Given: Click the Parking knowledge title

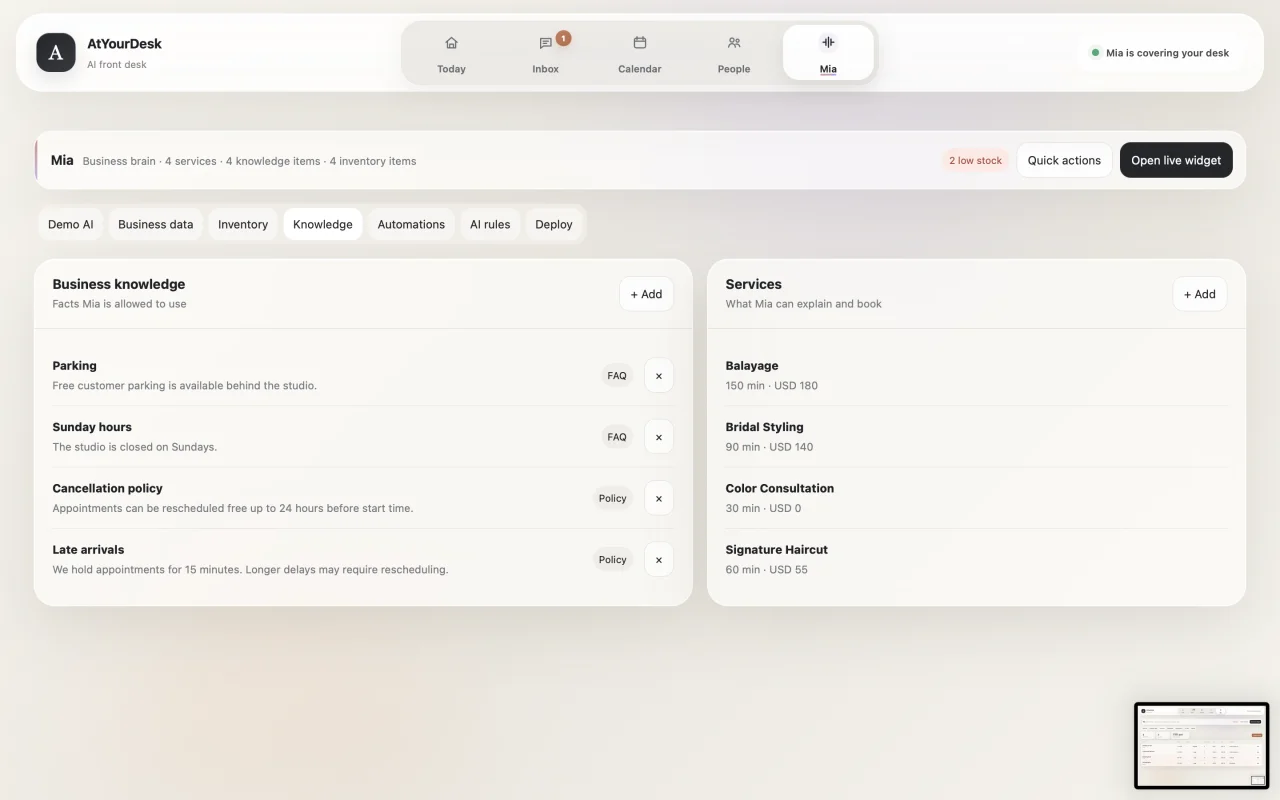Looking at the screenshot, I should coord(75,366).
